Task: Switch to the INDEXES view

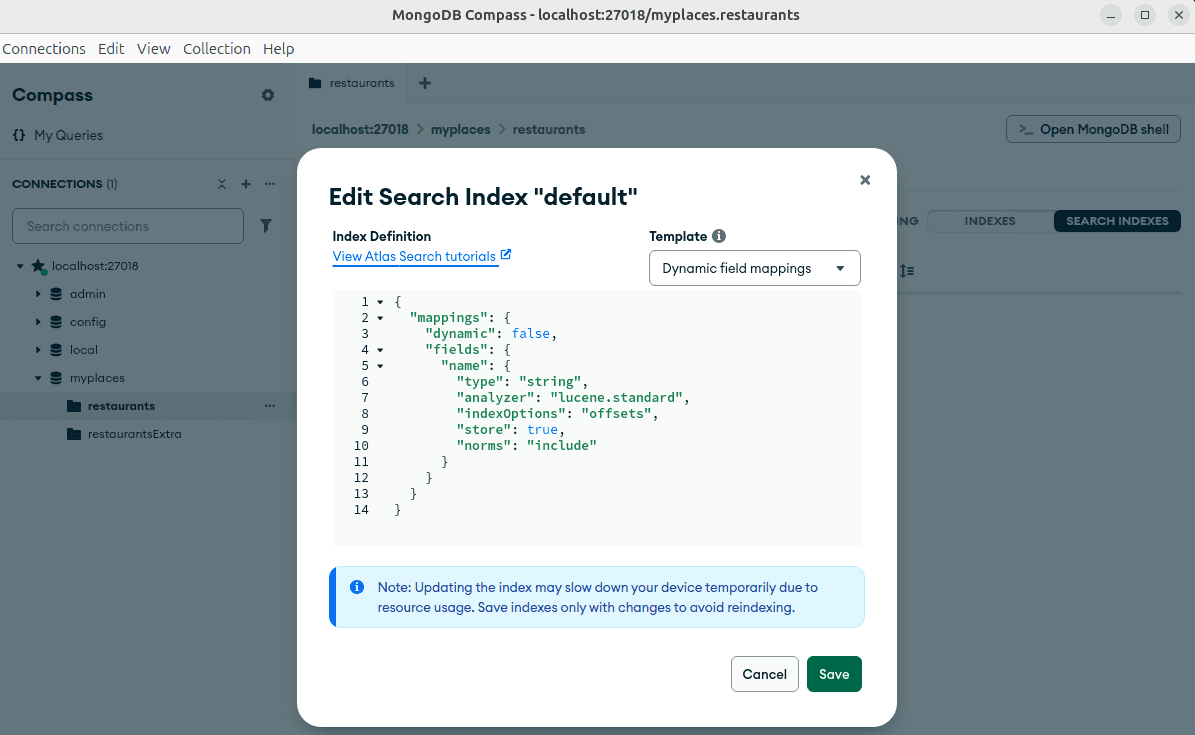Action: point(989,221)
